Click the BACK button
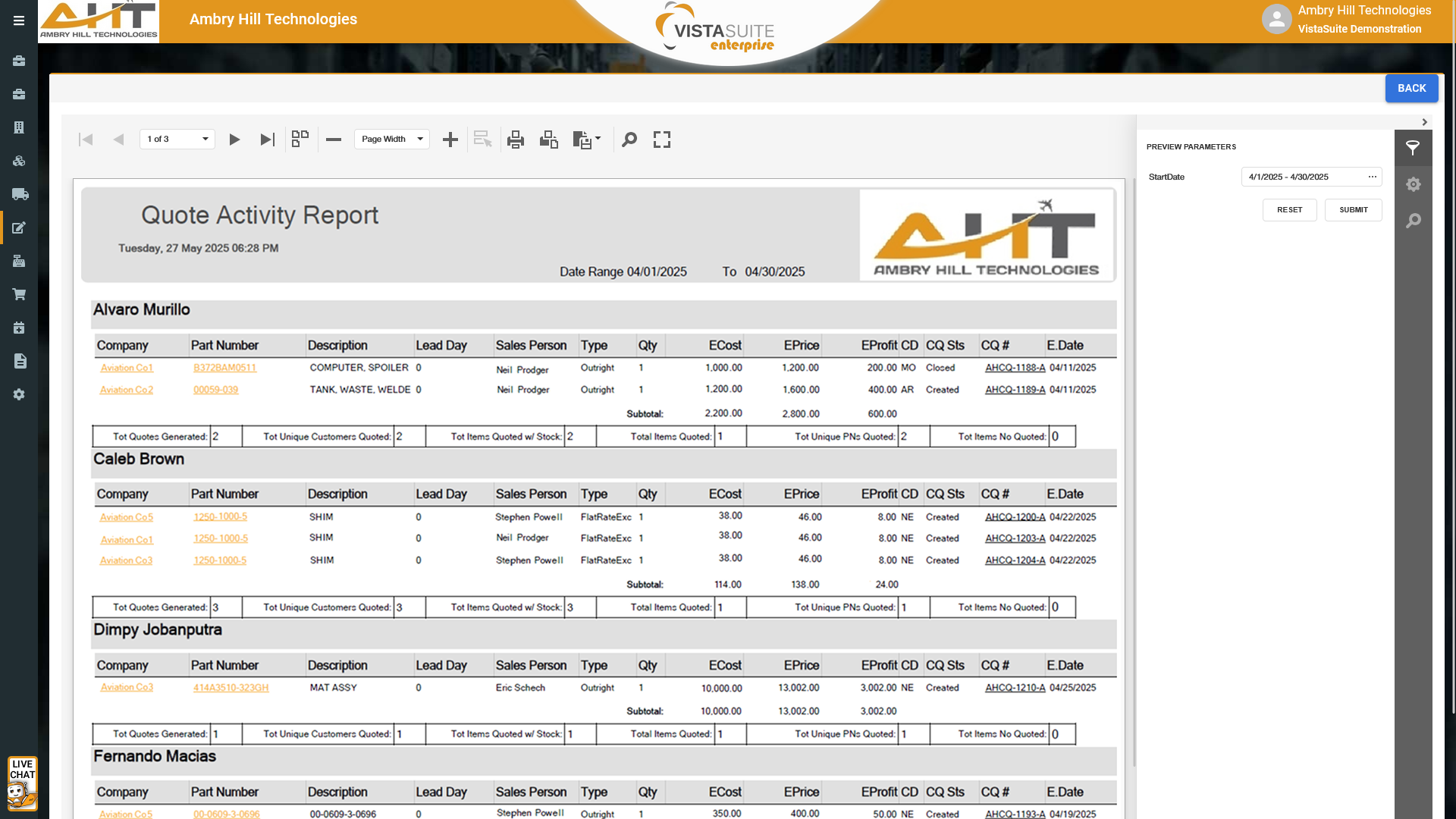 [x=1411, y=89]
